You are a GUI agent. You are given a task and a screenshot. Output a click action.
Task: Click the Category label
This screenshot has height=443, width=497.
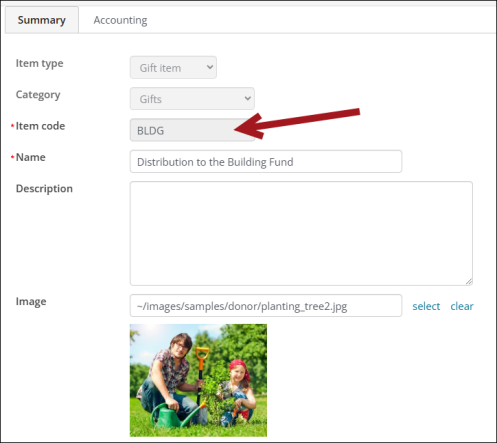[38, 95]
